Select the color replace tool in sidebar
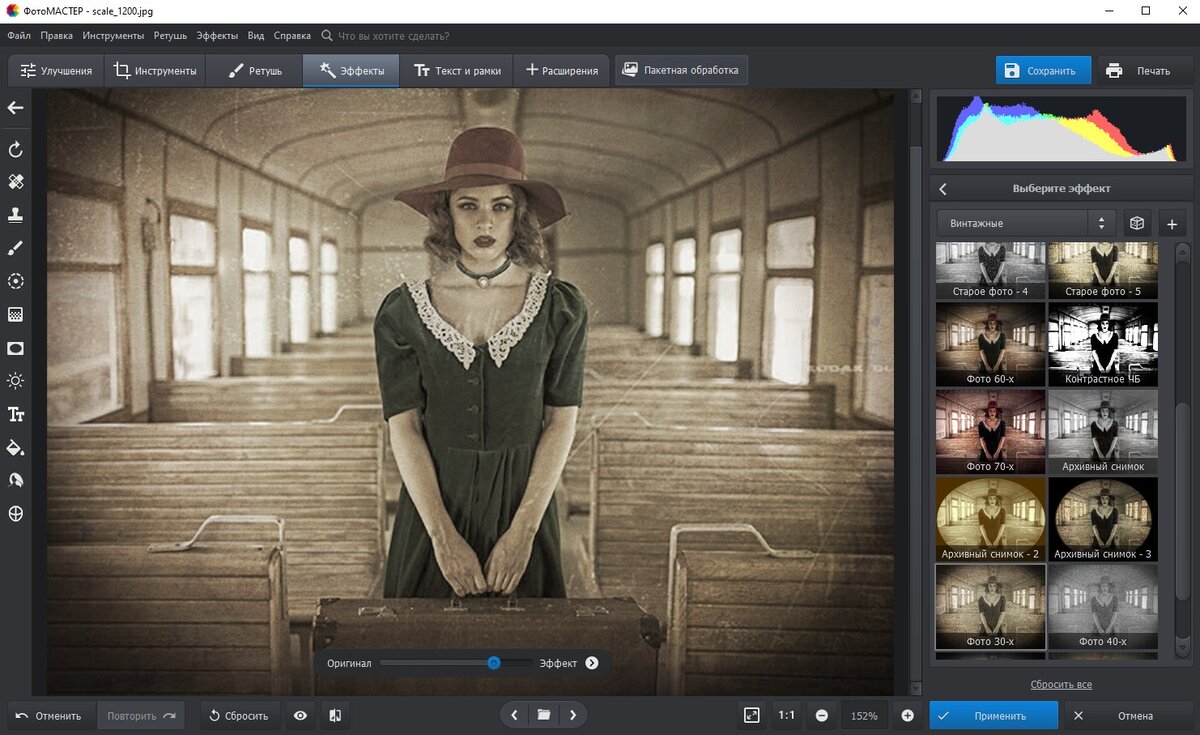This screenshot has width=1200, height=735. coord(15,480)
